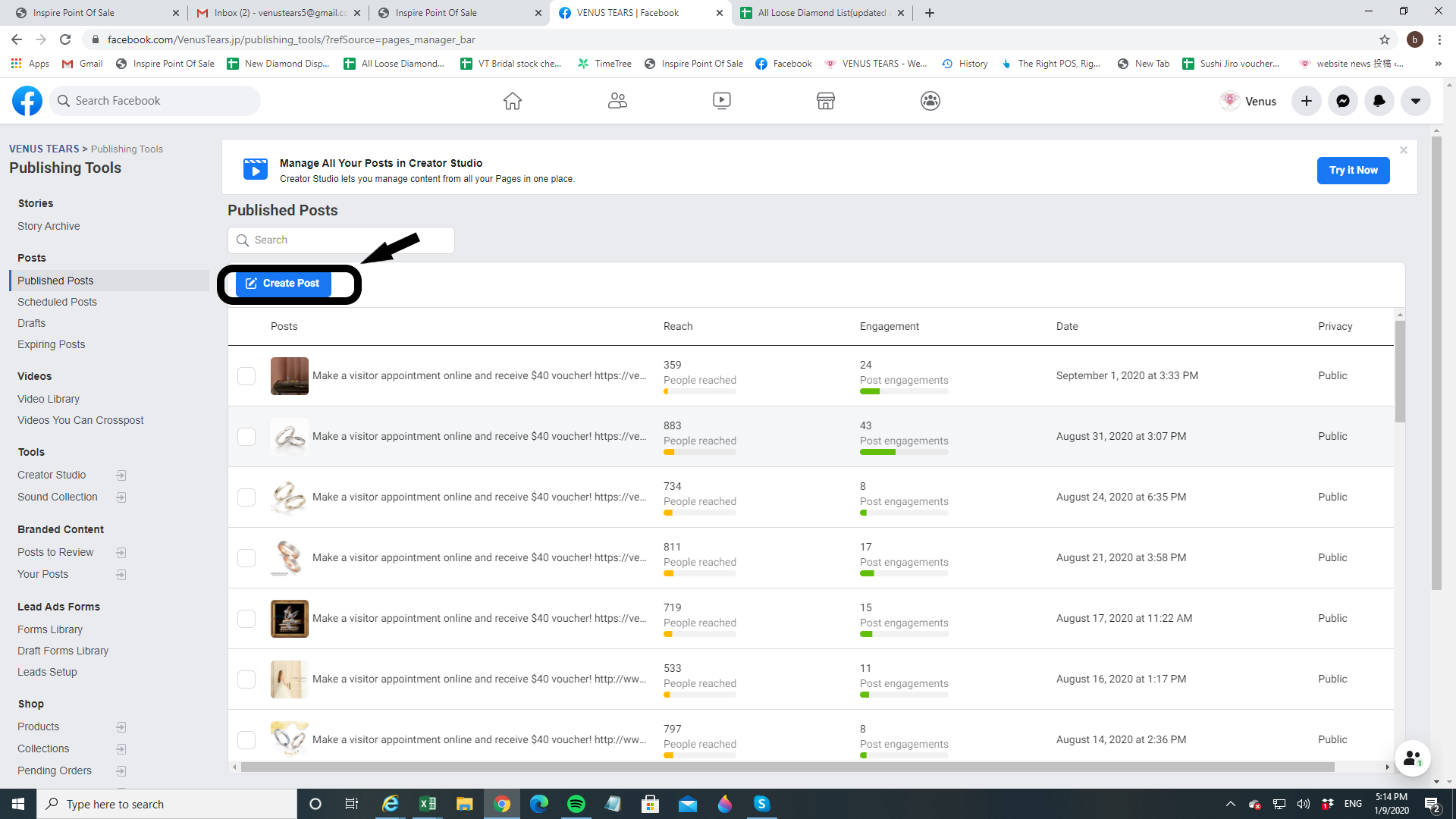1456x819 pixels.
Task: Open the Watch video icon
Action: [x=722, y=101]
